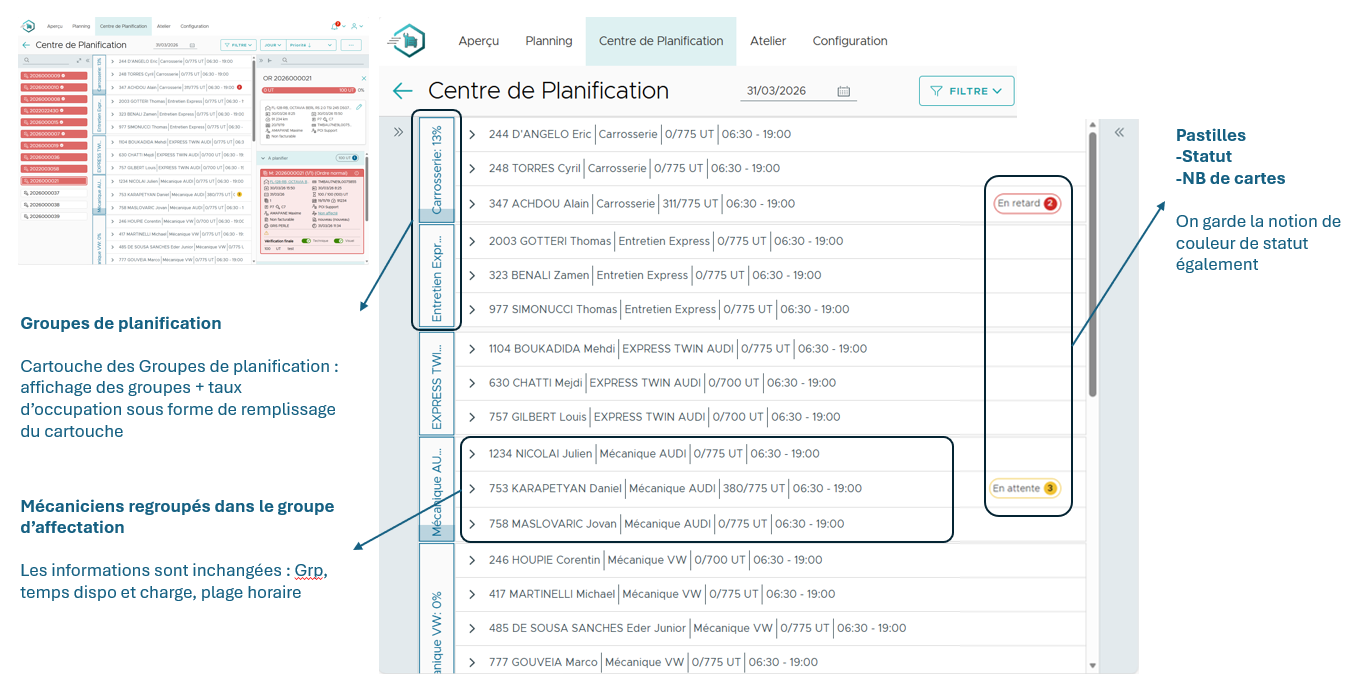The width and height of the screenshot is (1360, 697).
Task: Expand the large 753 KARAPETYAN Daniel row
Action: [472, 489]
